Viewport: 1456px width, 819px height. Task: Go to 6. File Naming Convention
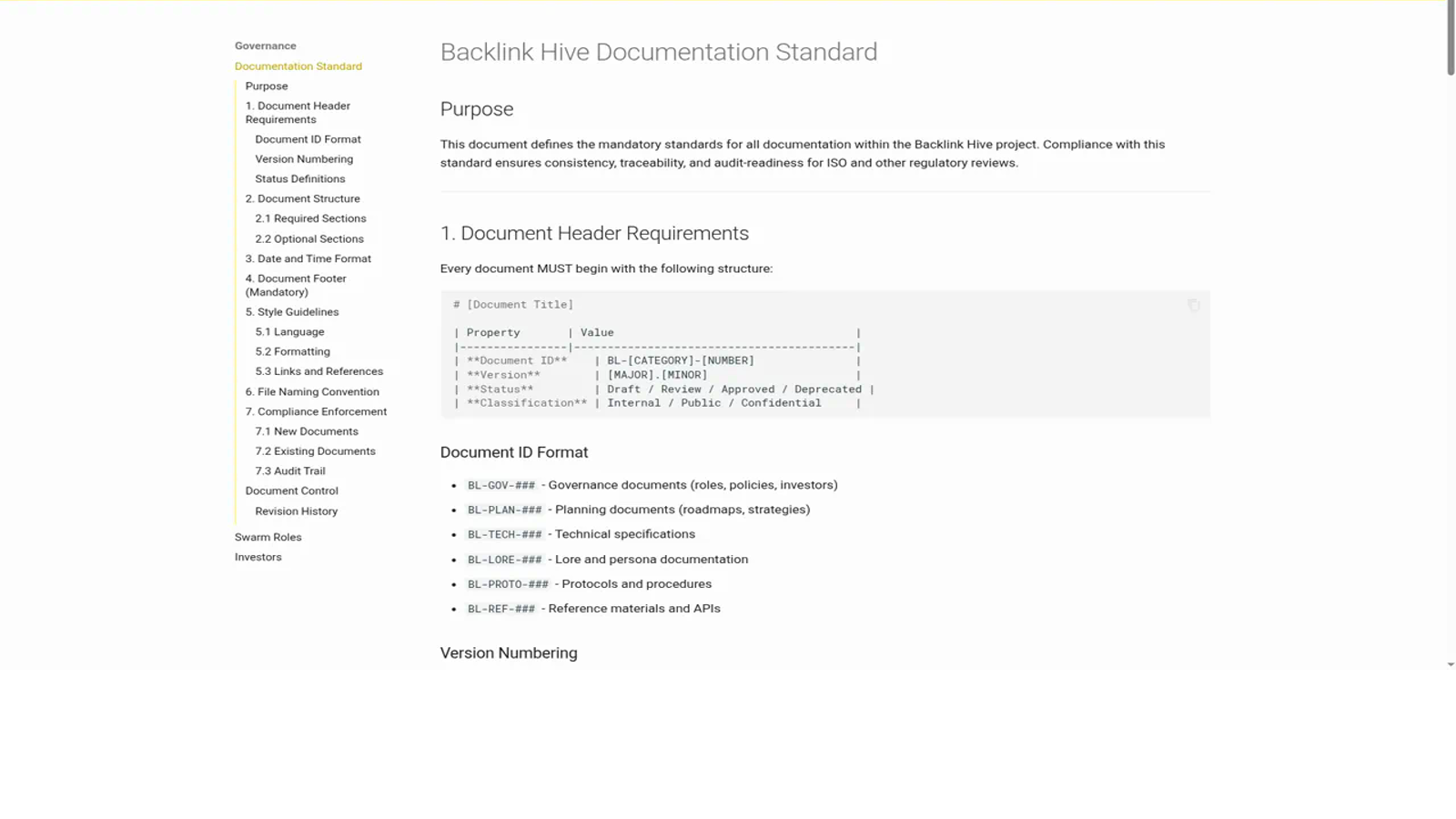click(311, 392)
